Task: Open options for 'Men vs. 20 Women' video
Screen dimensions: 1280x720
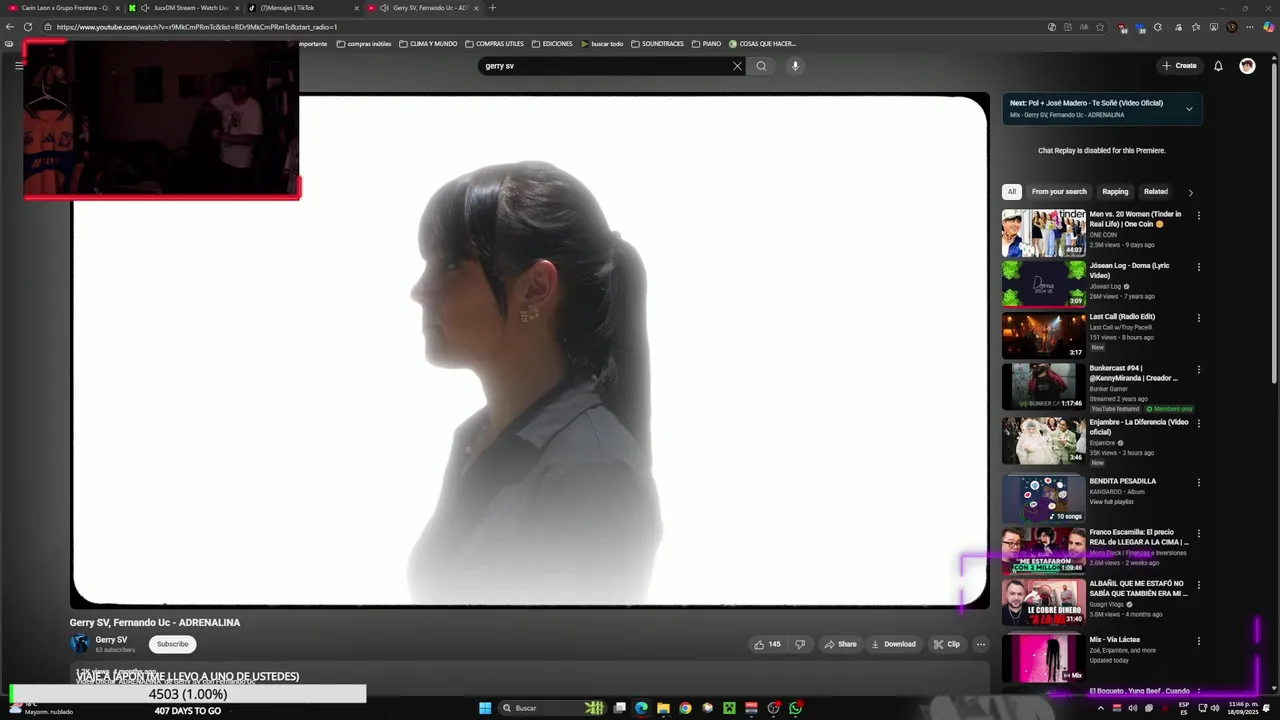Action: (x=1198, y=215)
